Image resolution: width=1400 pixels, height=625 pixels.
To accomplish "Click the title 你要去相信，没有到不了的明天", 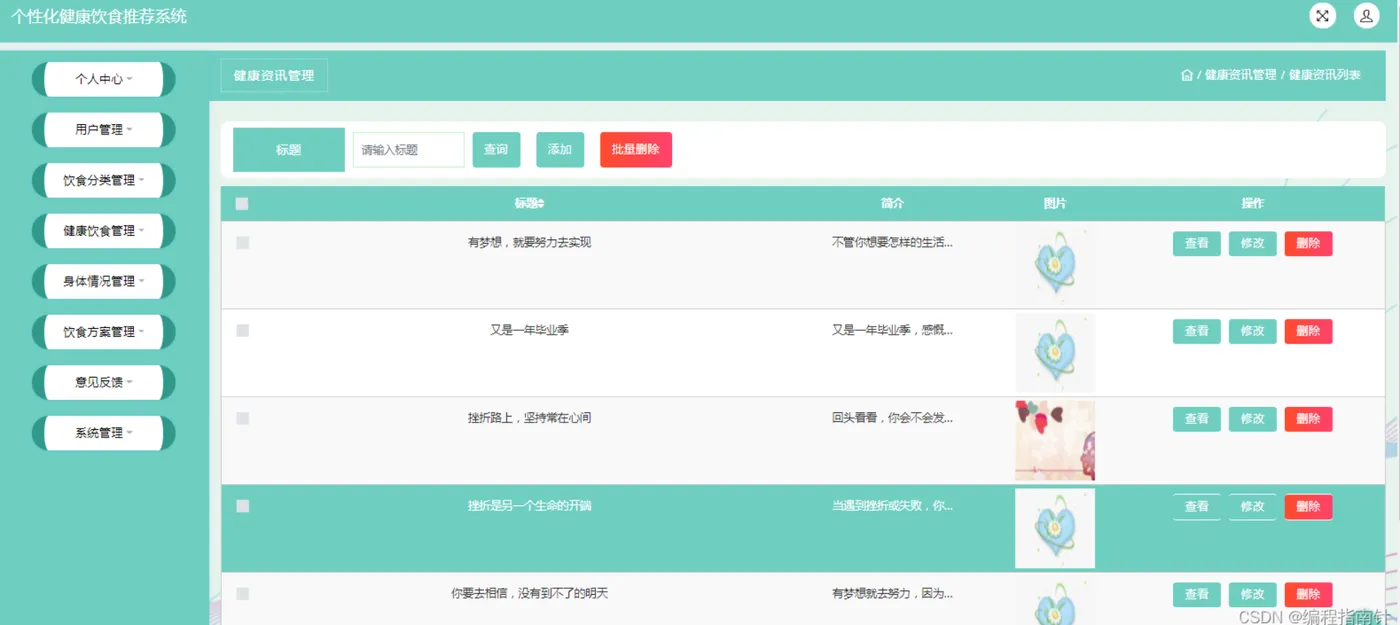I will [x=529, y=594].
